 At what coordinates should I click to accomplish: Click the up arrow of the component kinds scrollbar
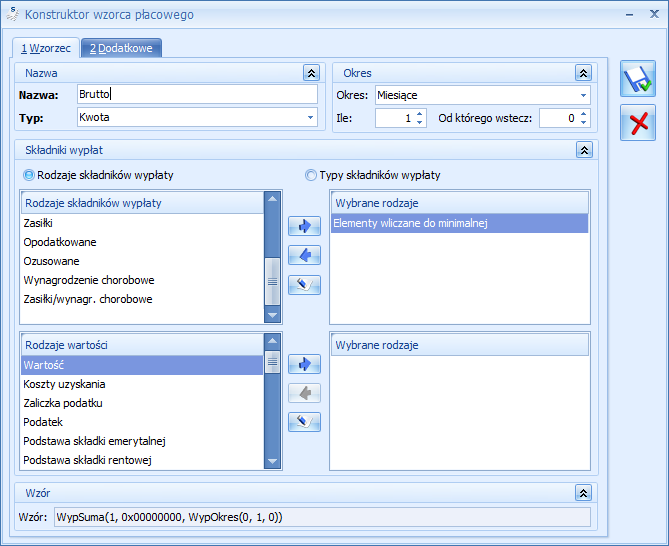click(x=272, y=199)
